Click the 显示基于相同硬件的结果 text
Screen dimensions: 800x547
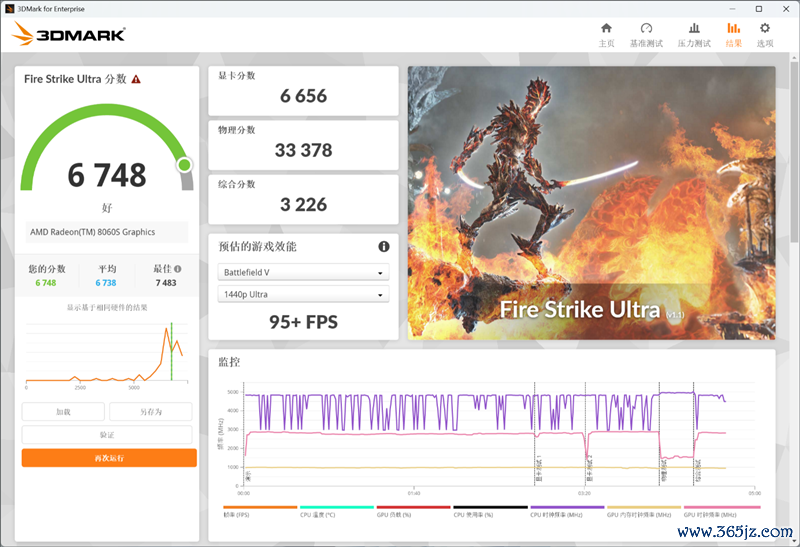pos(107,308)
